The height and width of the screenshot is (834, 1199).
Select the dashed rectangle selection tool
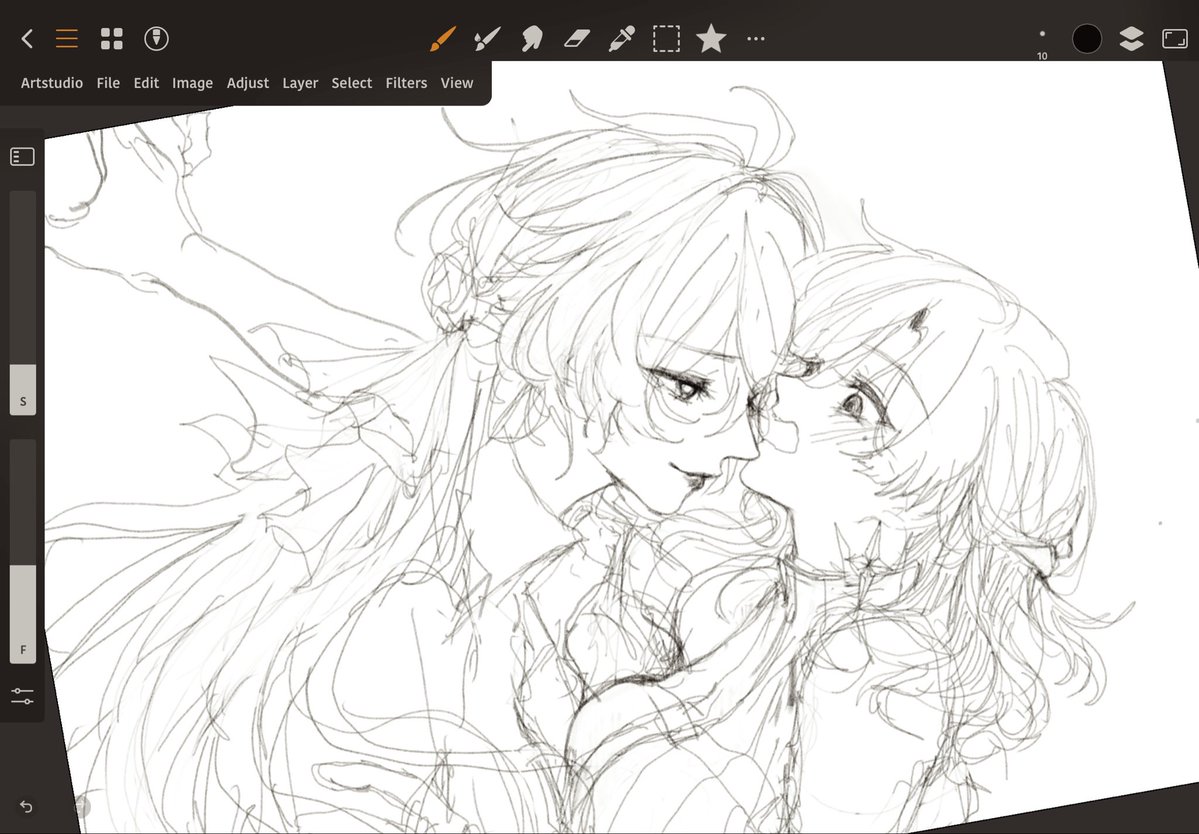click(666, 38)
